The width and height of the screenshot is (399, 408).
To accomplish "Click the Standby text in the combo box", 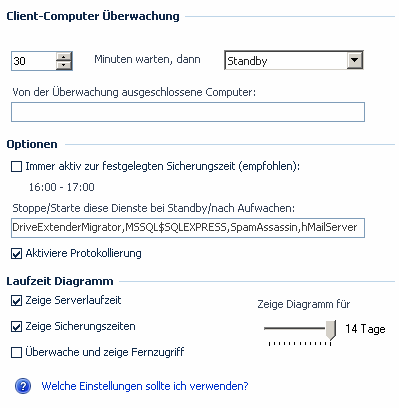I will (x=247, y=61).
